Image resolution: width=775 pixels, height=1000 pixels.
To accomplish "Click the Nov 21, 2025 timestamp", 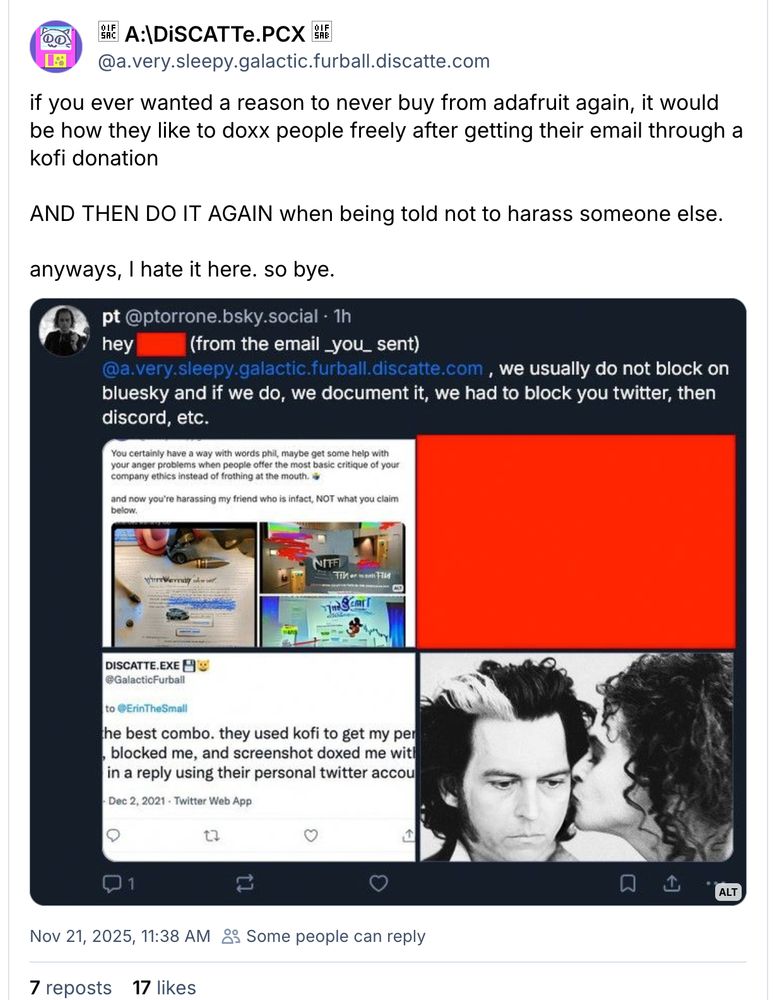I will pyautogui.click(x=120, y=936).
